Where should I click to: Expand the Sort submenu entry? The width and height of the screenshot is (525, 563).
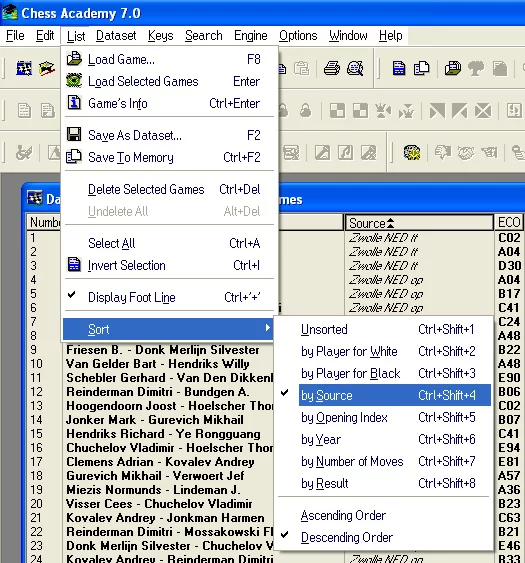pyautogui.click(x=168, y=329)
